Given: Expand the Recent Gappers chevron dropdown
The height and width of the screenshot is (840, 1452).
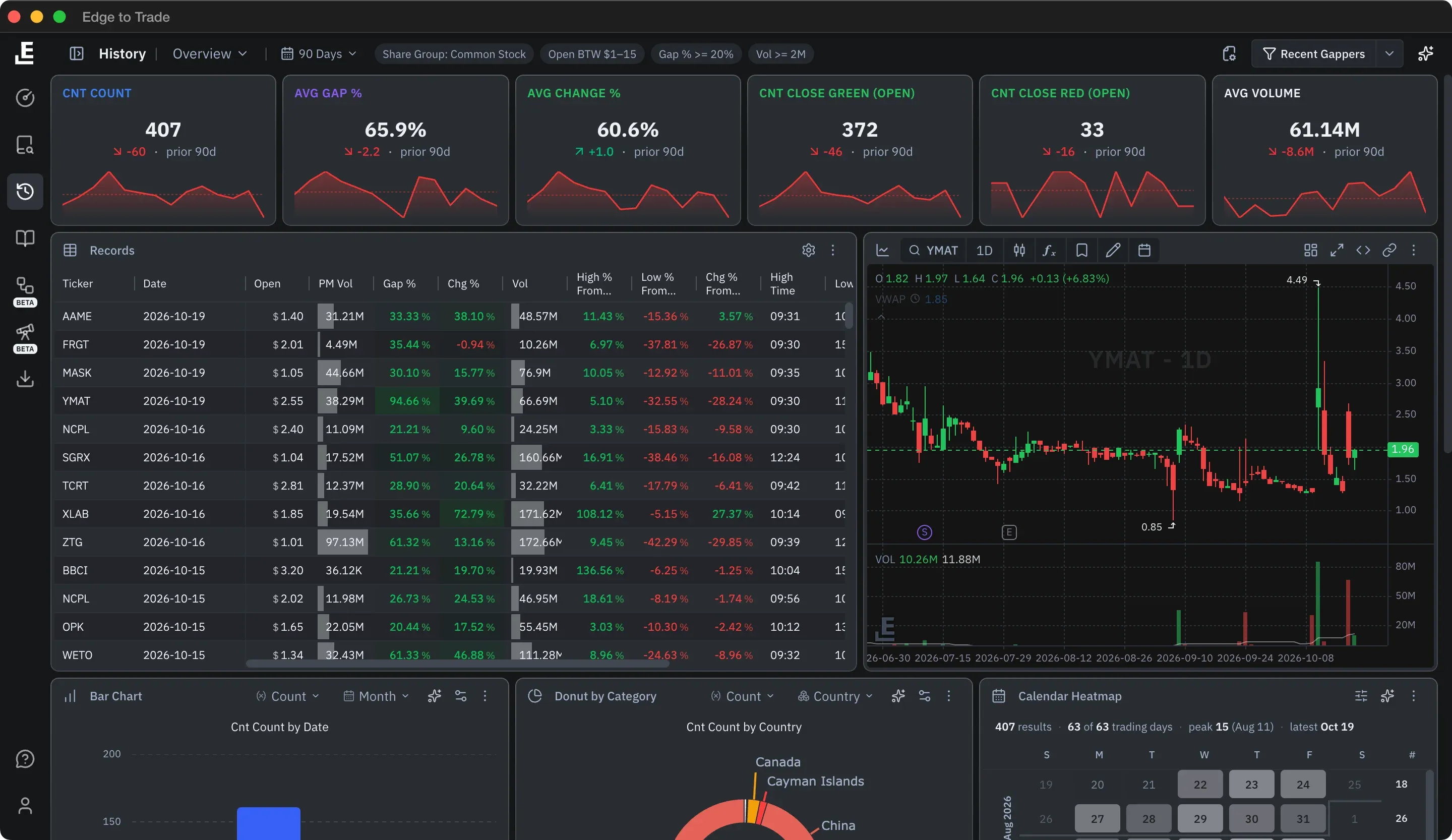Looking at the screenshot, I should (x=1389, y=53).
